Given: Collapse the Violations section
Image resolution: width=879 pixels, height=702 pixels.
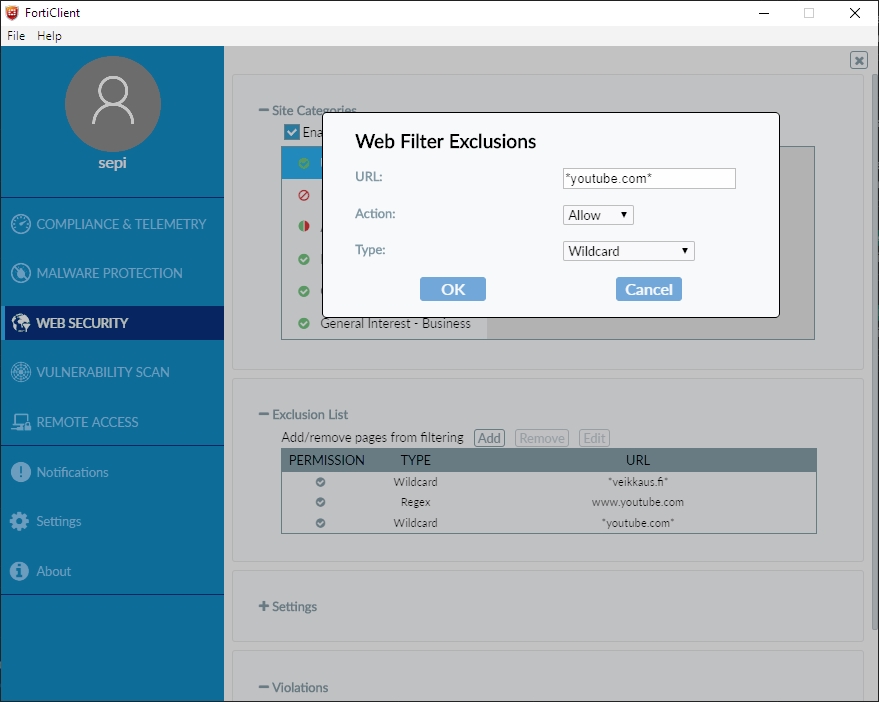Looking at the screenshot, I should [263, 687].
